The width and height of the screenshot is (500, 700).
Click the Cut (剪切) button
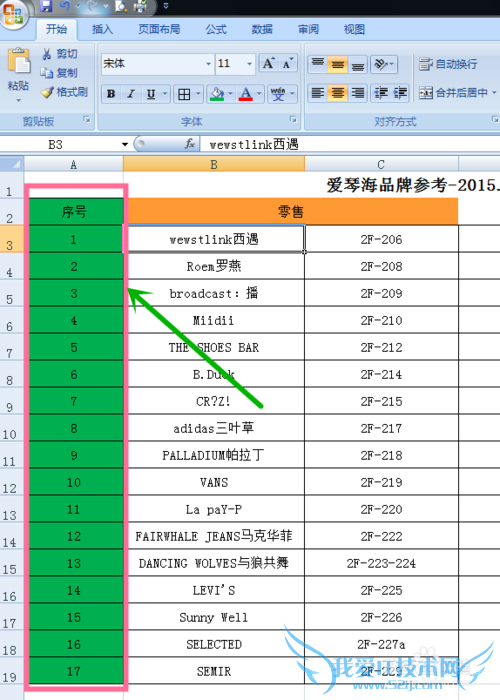pyautogui.click(x=59, y=54)
